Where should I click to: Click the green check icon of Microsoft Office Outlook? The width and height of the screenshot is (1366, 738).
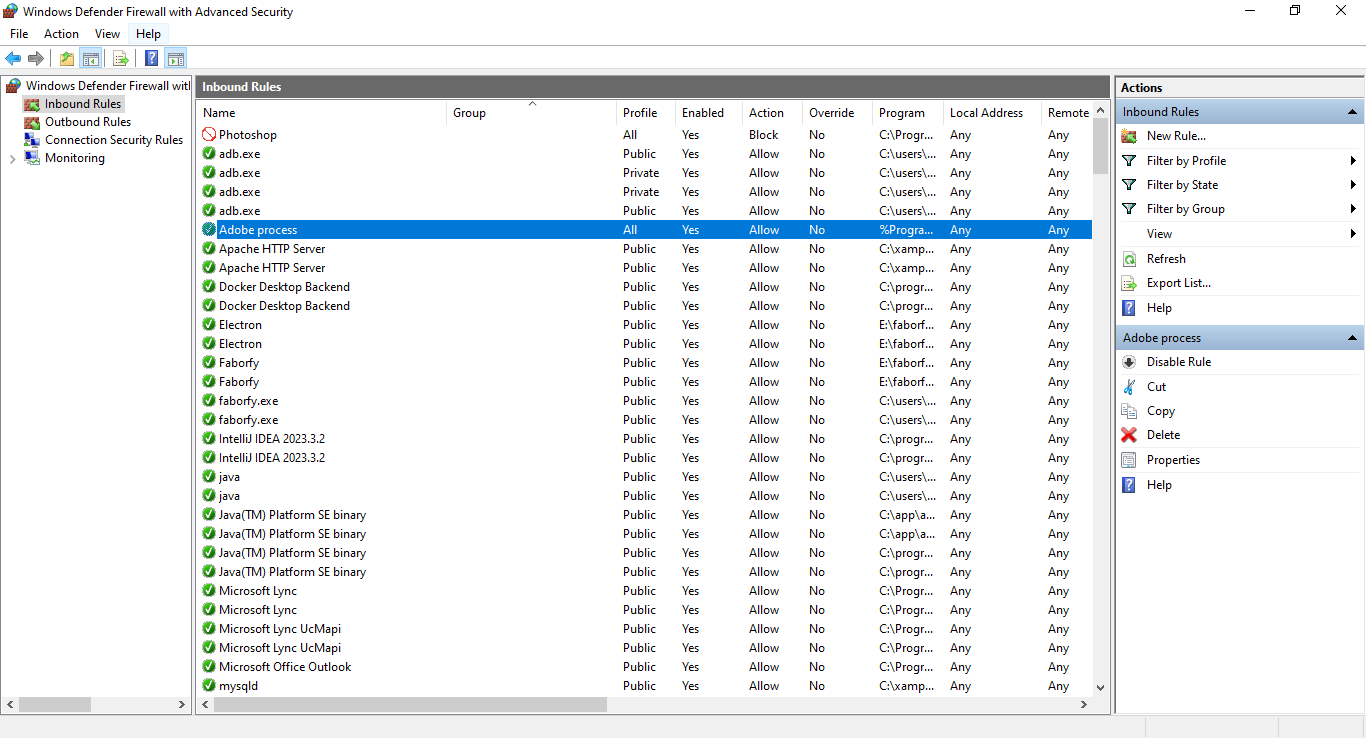tap(209, 667)
